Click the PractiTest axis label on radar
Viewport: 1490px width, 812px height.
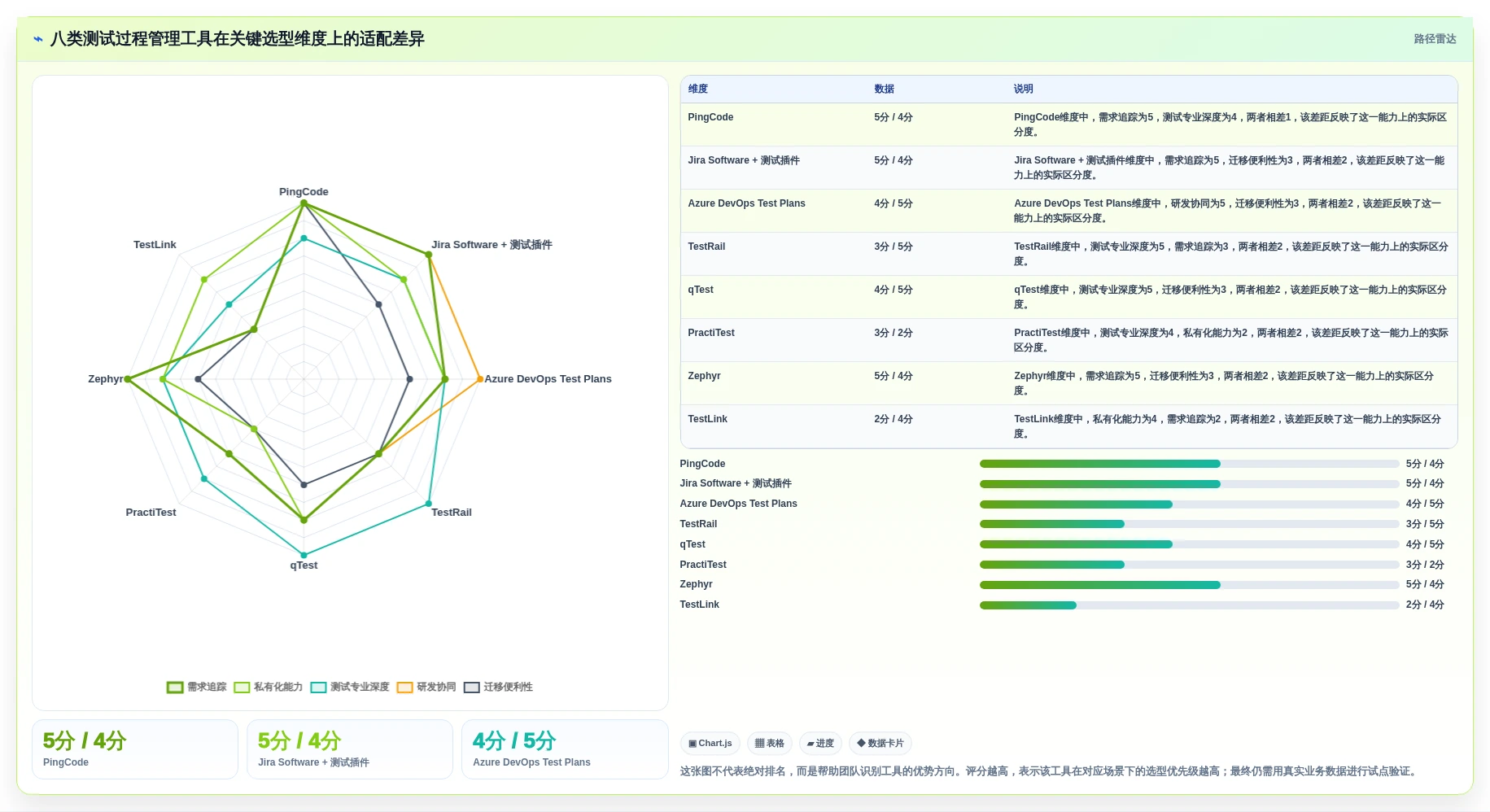click(x=151, y=513)
